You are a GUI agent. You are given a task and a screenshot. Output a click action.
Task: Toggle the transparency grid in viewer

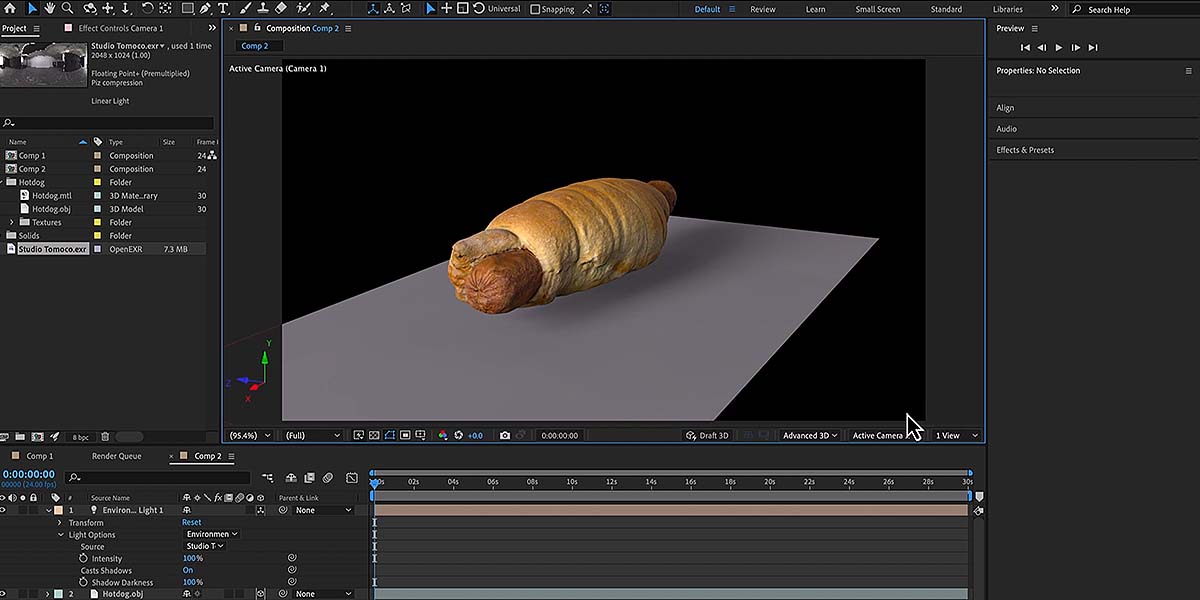pos(374,436)
